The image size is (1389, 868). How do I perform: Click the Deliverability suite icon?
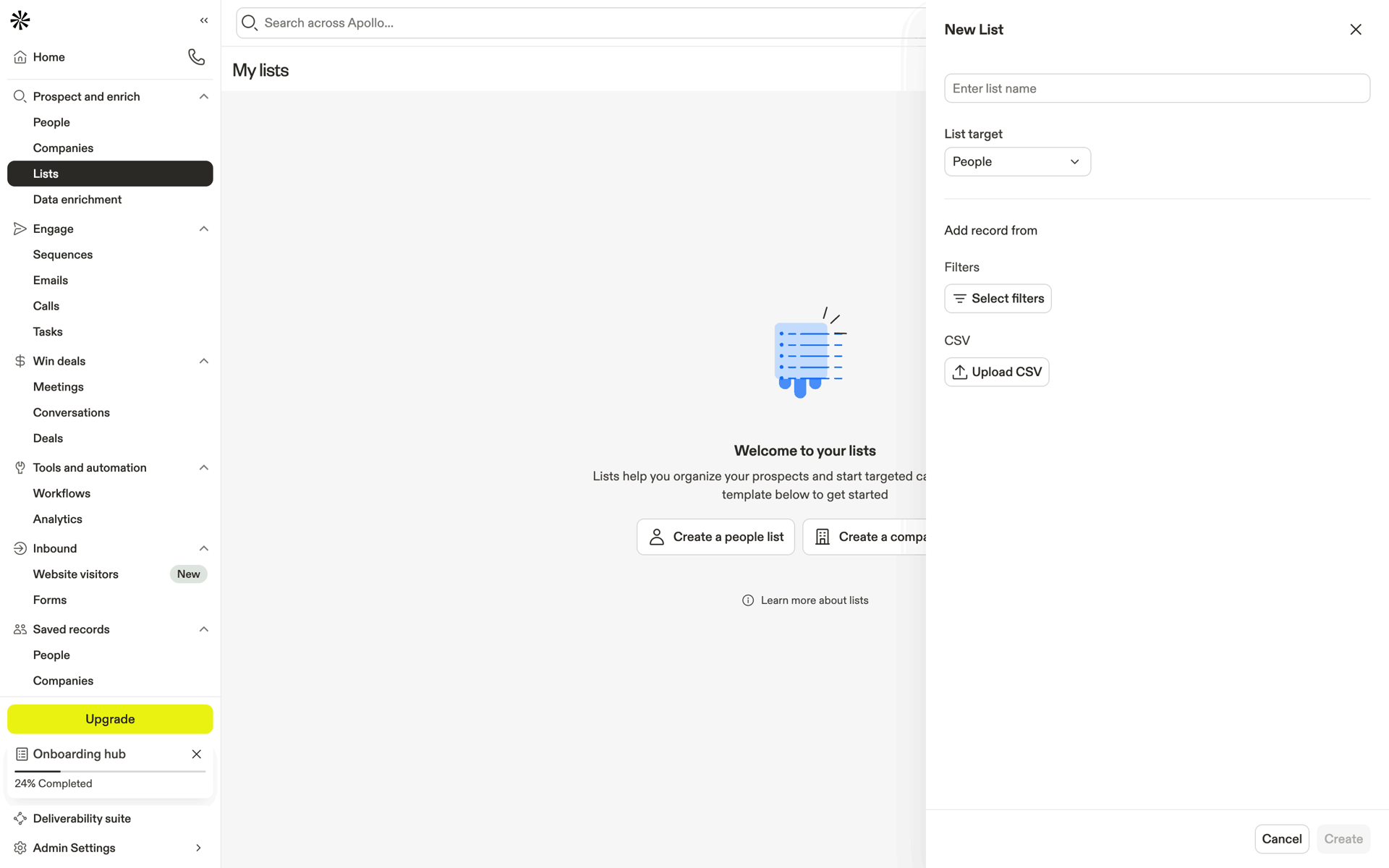click(x=20, y=818)
